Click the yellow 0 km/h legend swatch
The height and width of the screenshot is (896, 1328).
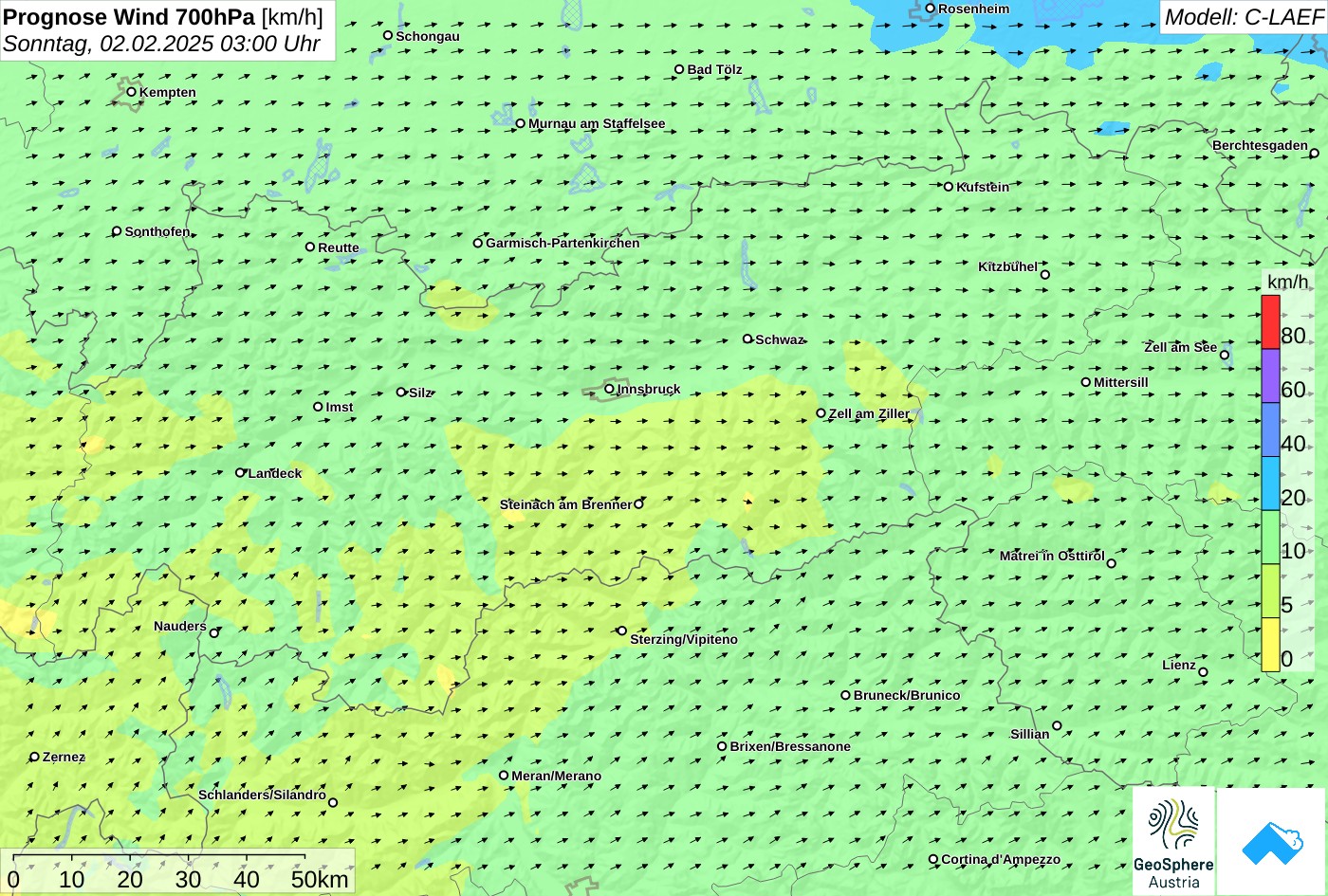tap(1270, 645)
